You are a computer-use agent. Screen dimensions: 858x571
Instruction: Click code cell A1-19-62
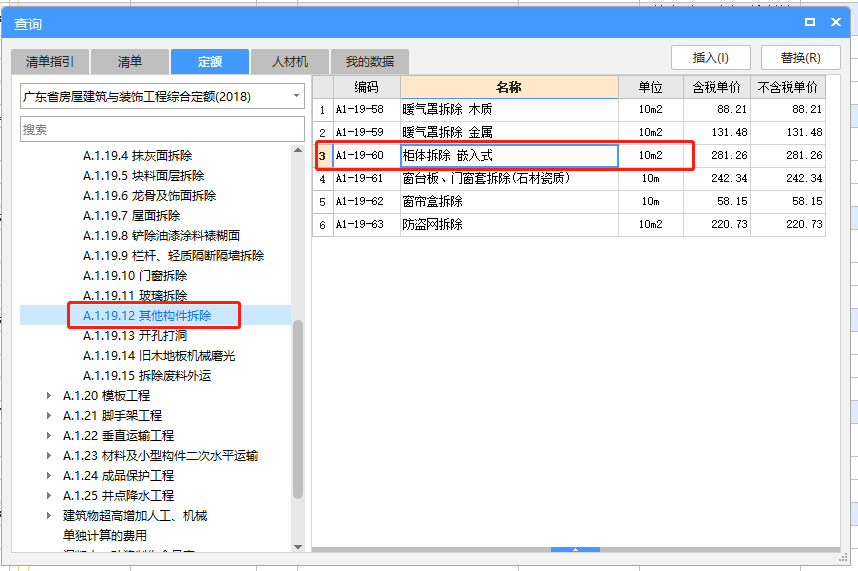point(367,201)
